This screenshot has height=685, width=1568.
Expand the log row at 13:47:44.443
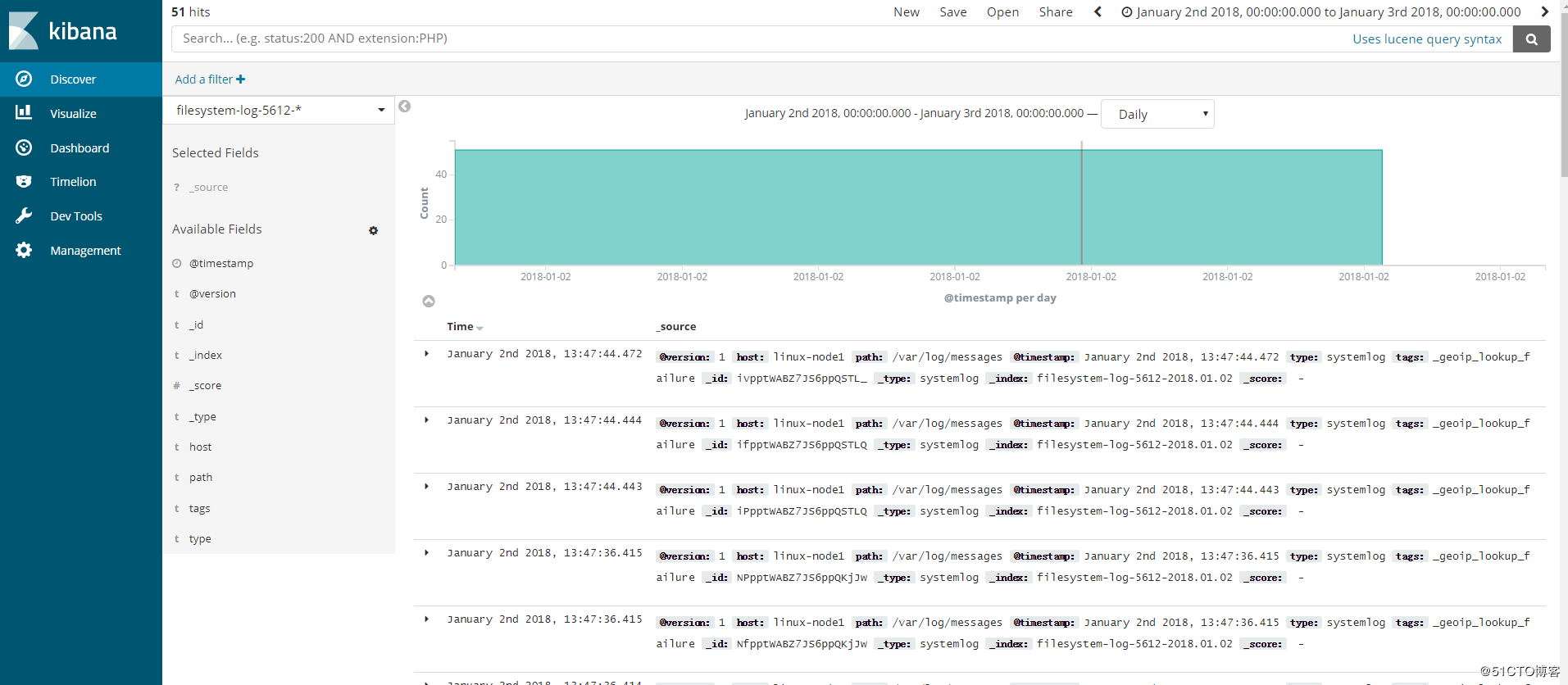click(426, 487)
